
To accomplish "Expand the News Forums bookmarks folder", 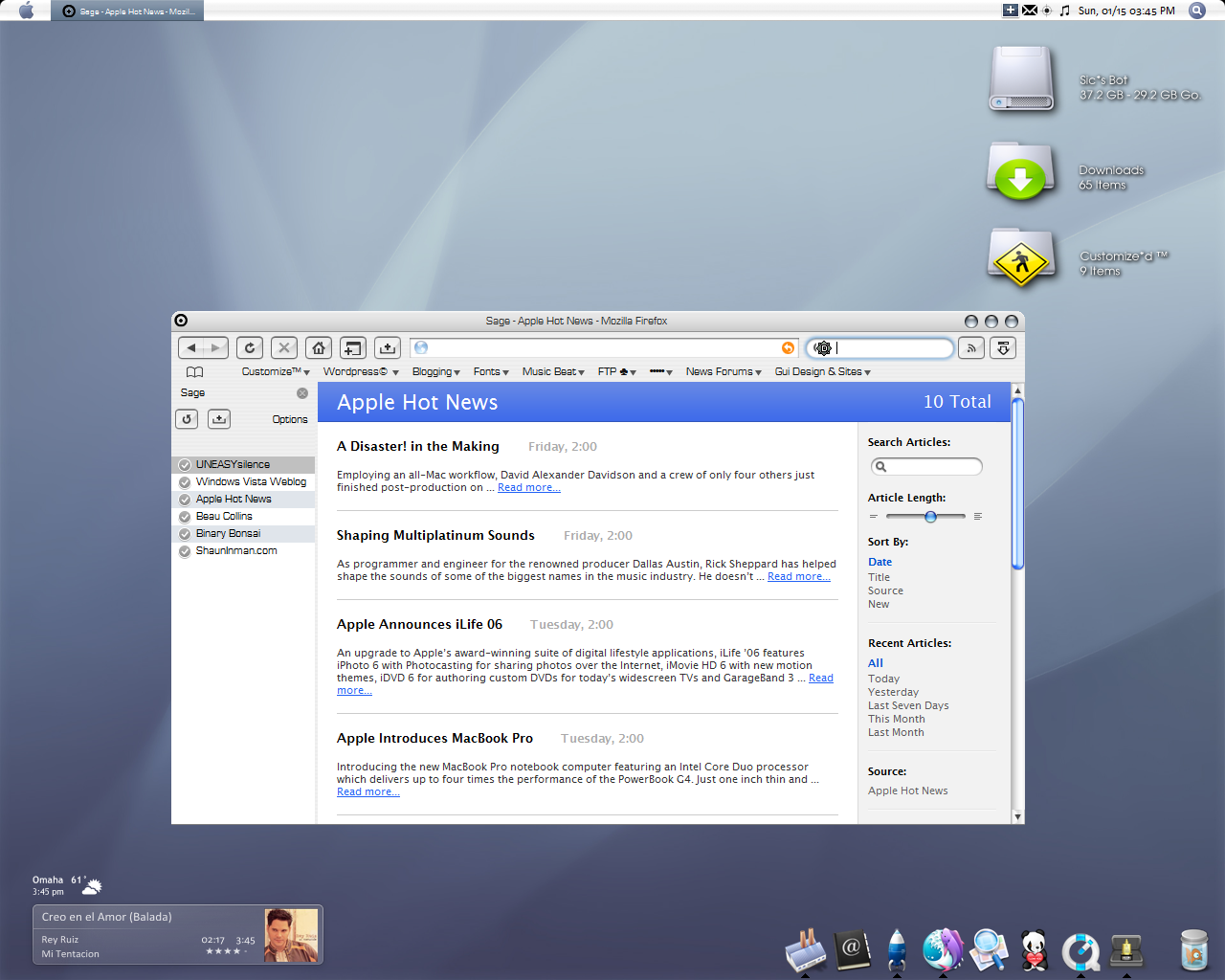I will pos(724,372).
